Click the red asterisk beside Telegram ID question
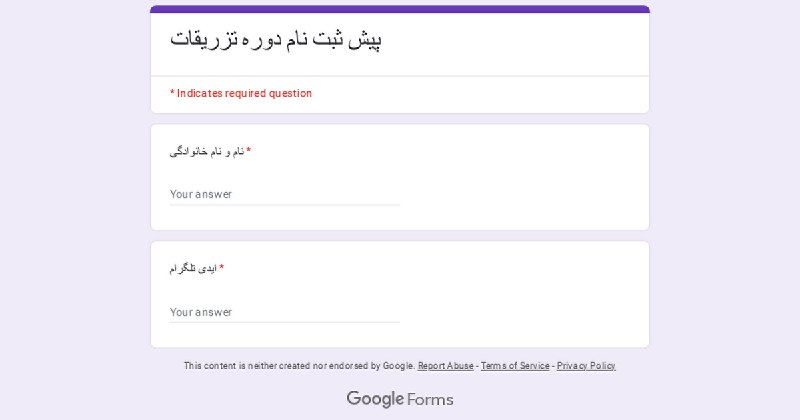The height and width of the screenshot is (420, 800). coord(221,267)
